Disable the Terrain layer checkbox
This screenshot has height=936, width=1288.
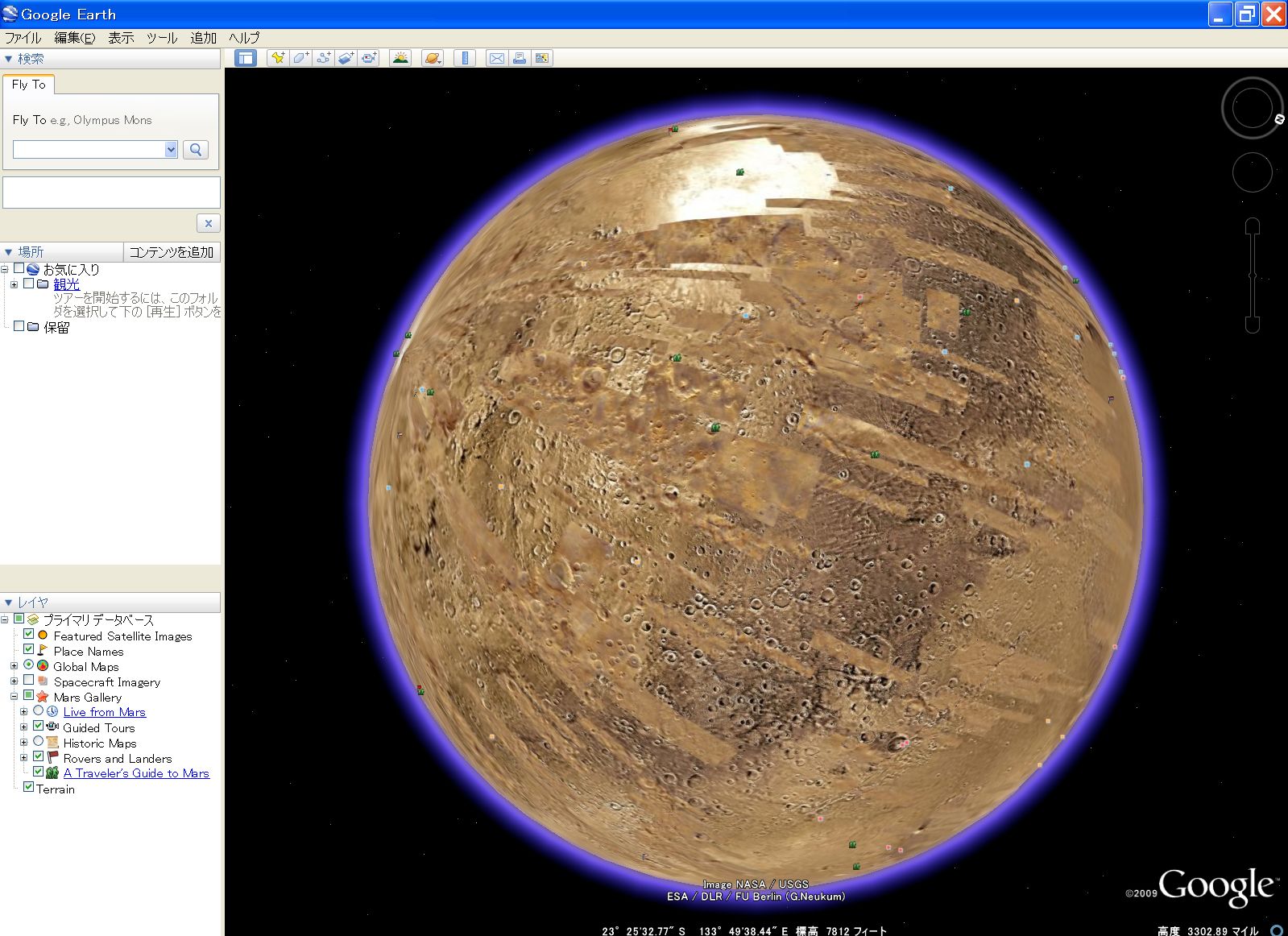coord(29,788)
